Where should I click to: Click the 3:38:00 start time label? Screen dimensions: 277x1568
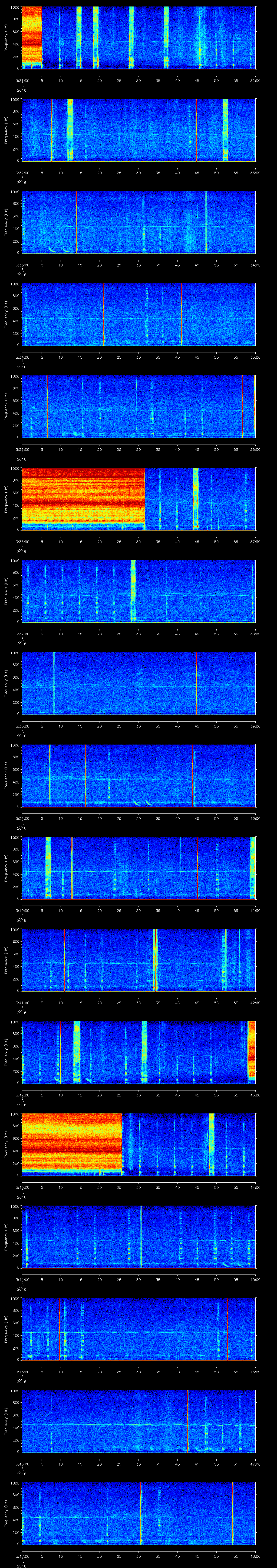22,726
